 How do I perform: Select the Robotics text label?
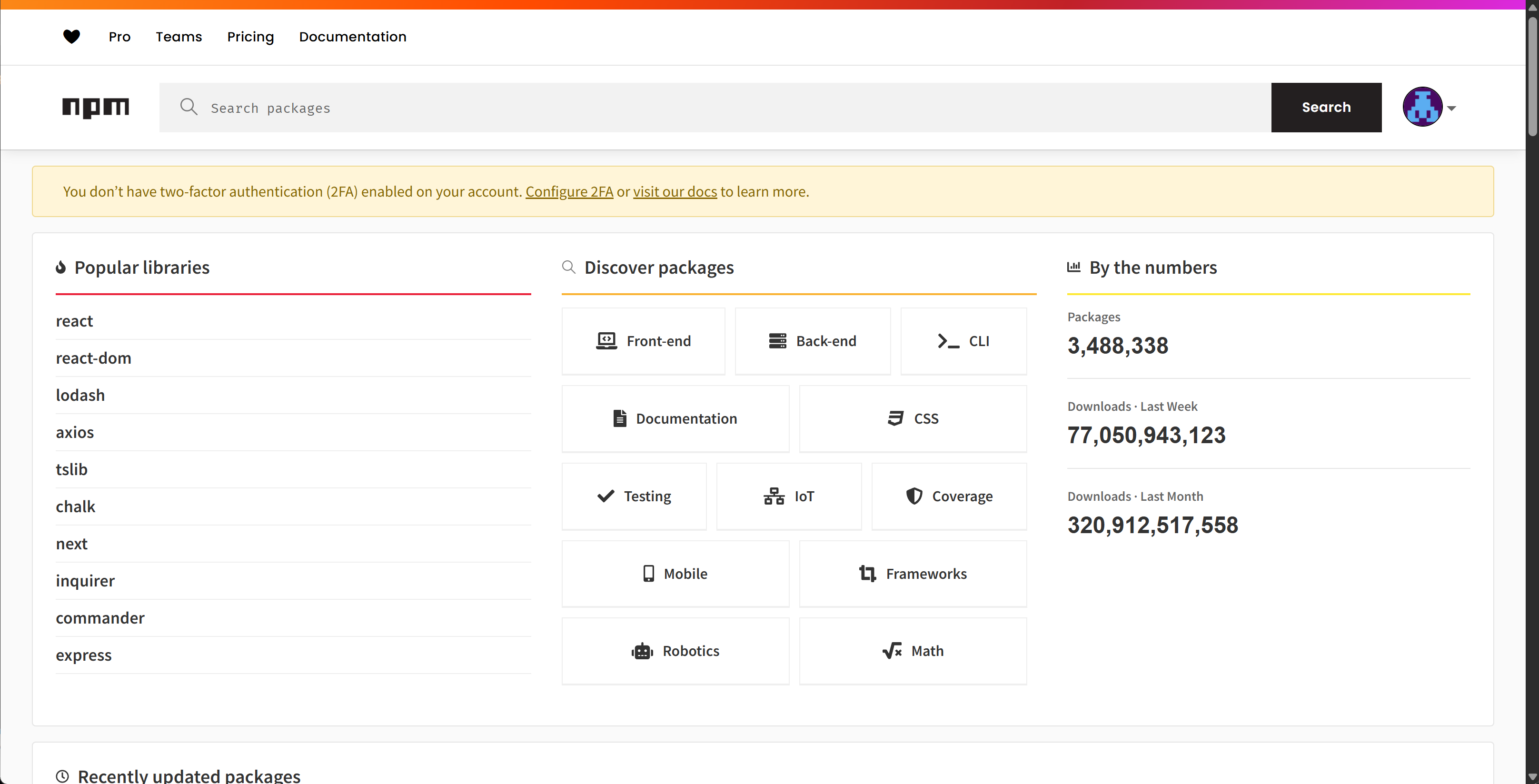coord(691,651)
